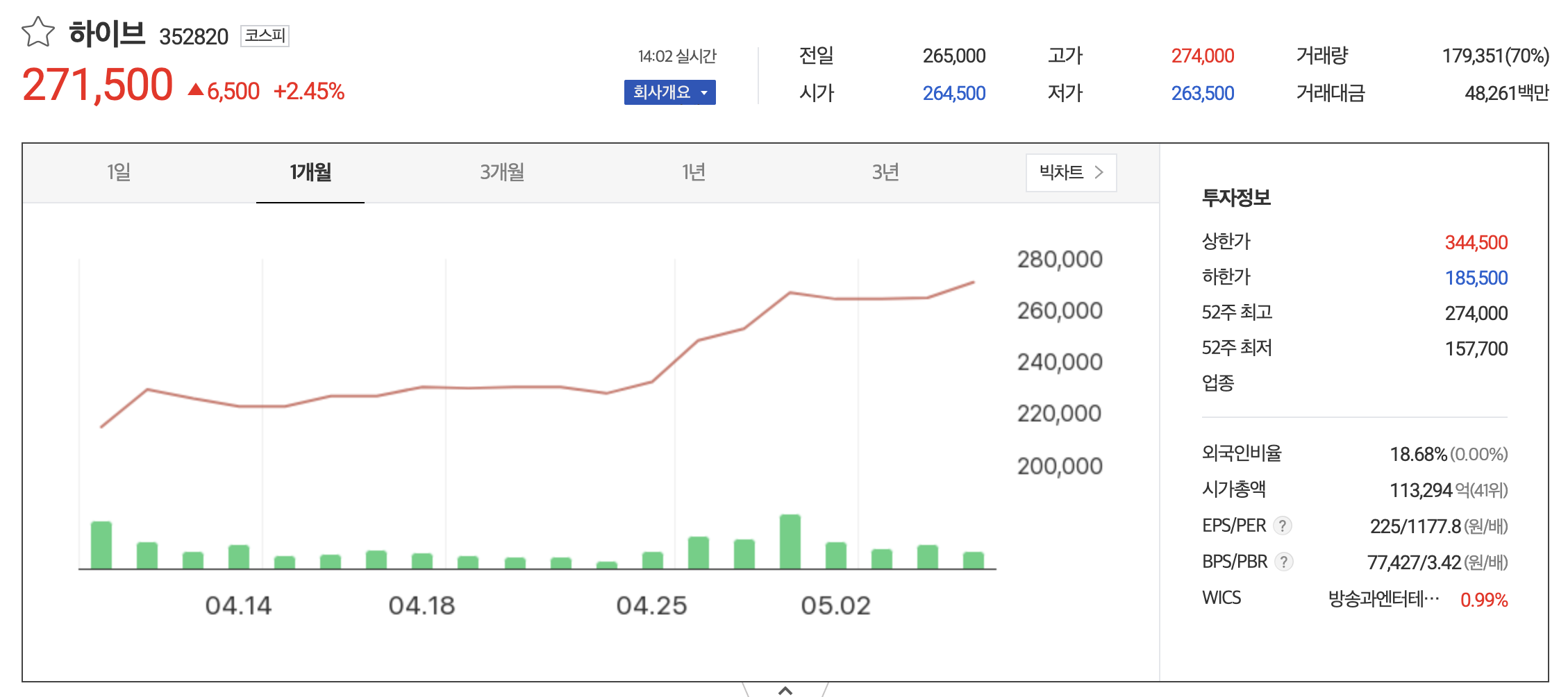This screenshot has width=1568, height=697.
Task: Click the 하한가 value 185,500
Action: coord(1476,278)
